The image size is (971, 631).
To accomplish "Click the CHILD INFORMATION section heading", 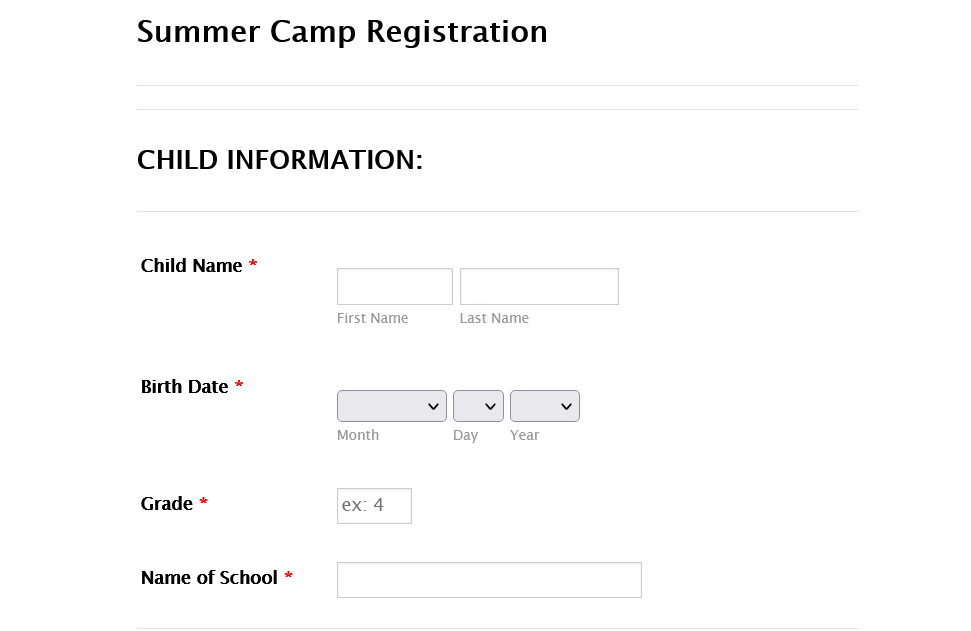I will point(280,160).
